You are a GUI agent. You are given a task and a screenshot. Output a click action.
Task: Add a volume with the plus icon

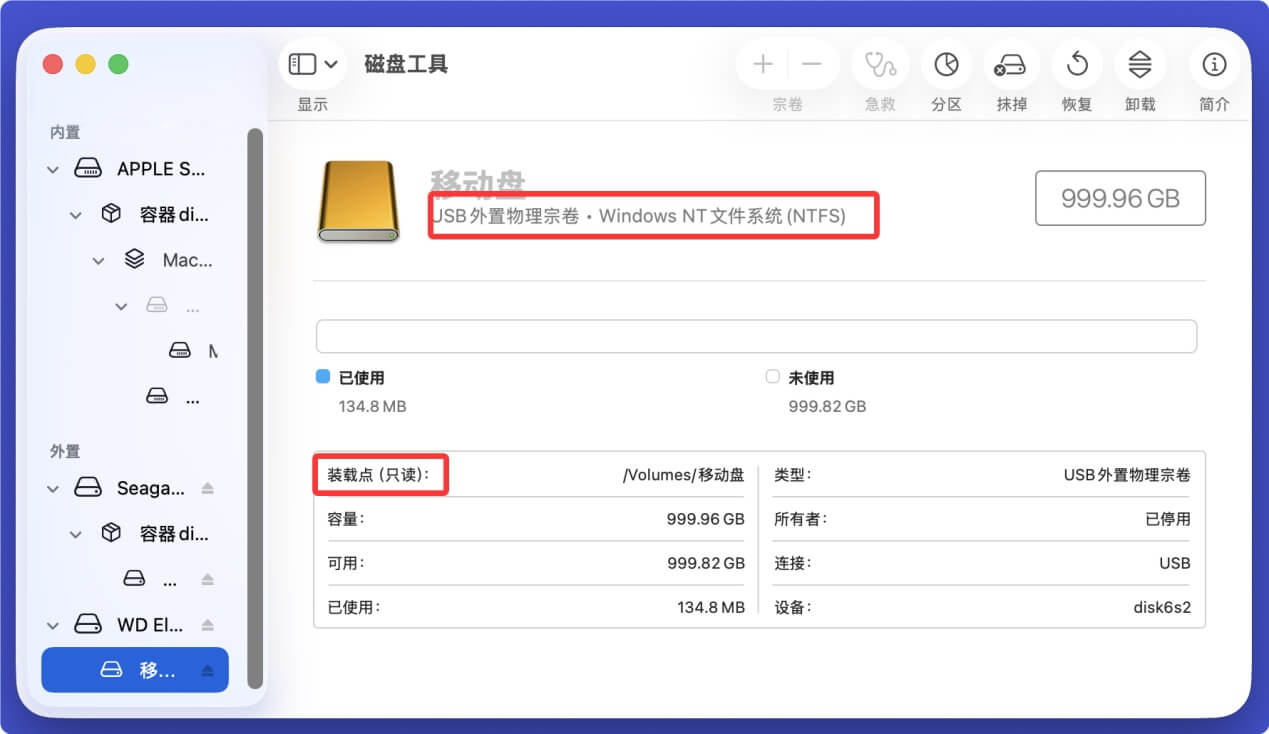coord(762,63)
